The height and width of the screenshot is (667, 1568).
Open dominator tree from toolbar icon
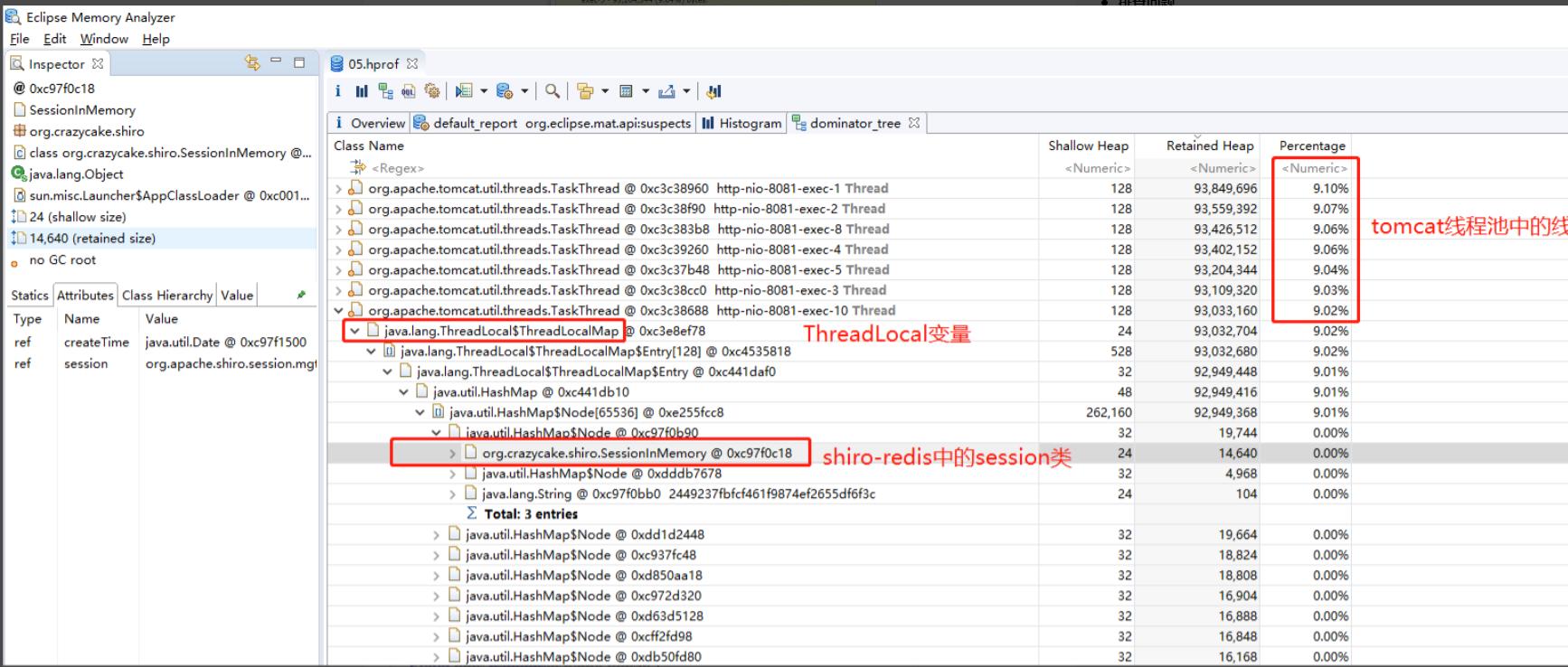[x=385, y=91]
